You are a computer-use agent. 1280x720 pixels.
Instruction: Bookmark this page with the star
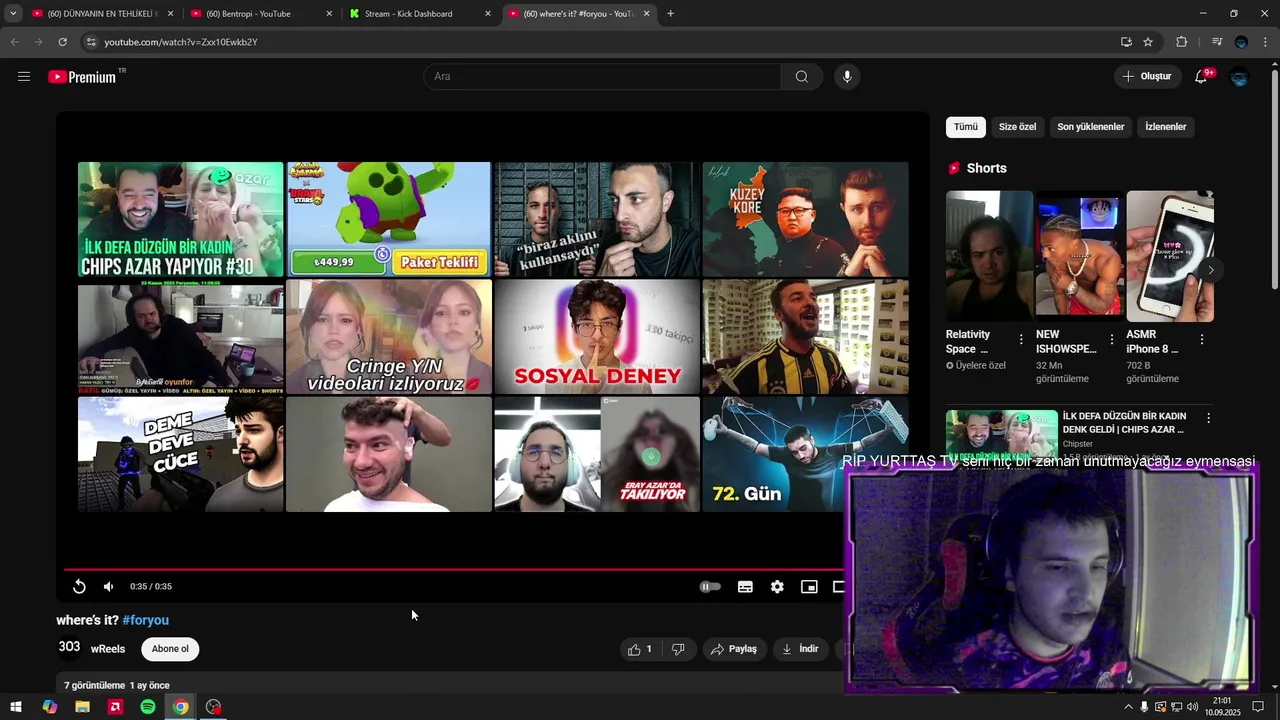coord(1148,42)
